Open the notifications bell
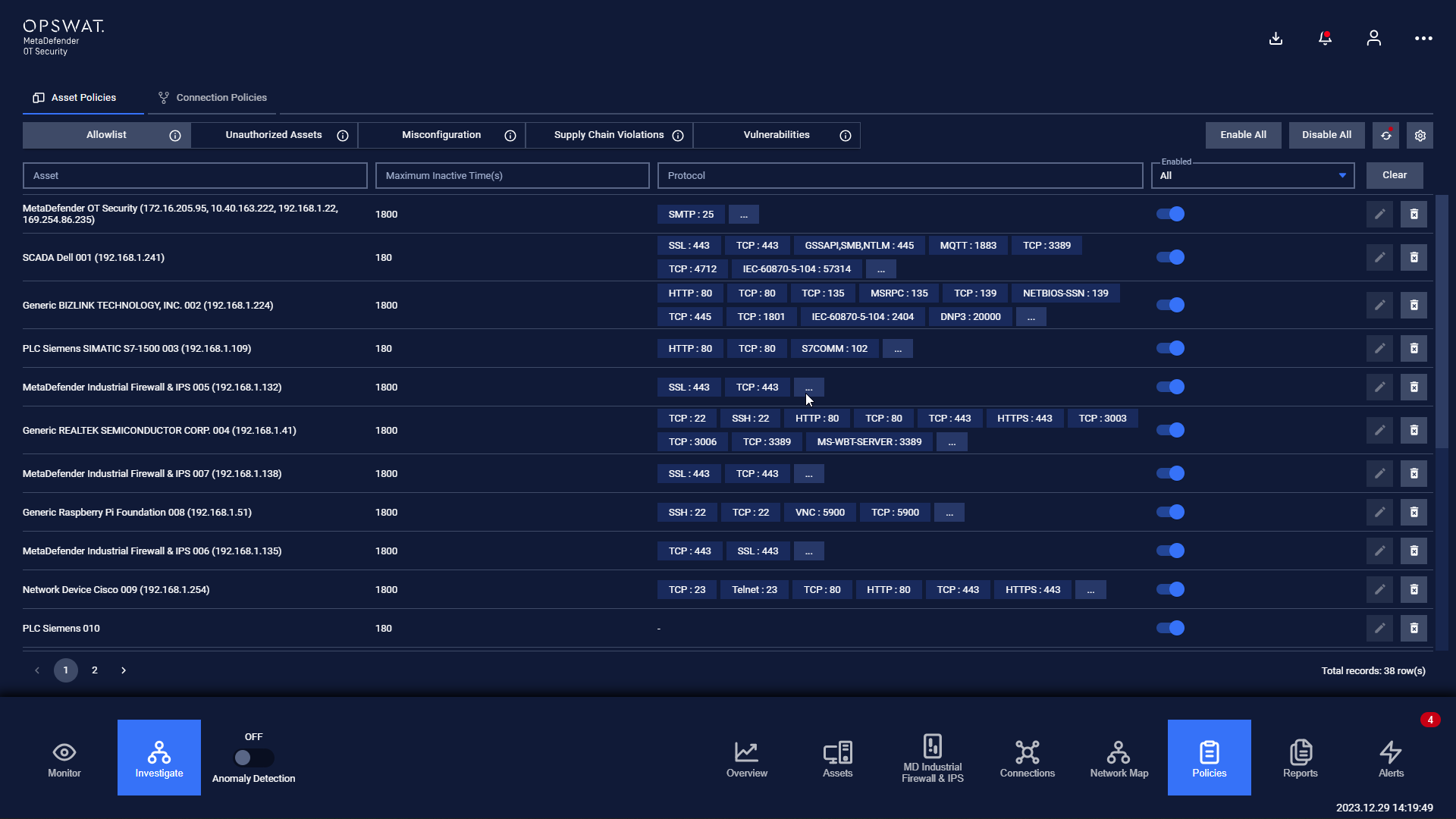This screenshot has width=1456, height=819. 1325,39
